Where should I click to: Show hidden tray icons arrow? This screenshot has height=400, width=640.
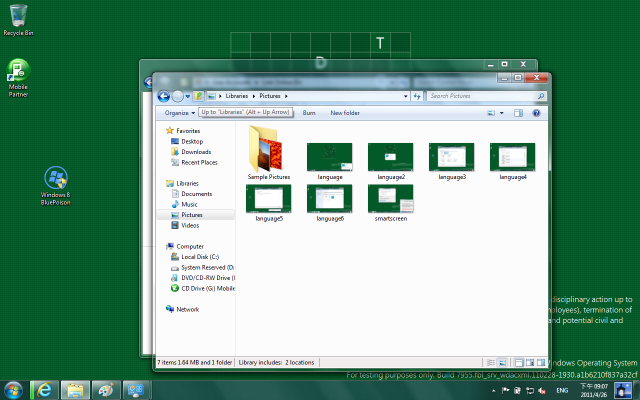click(493, 391)
